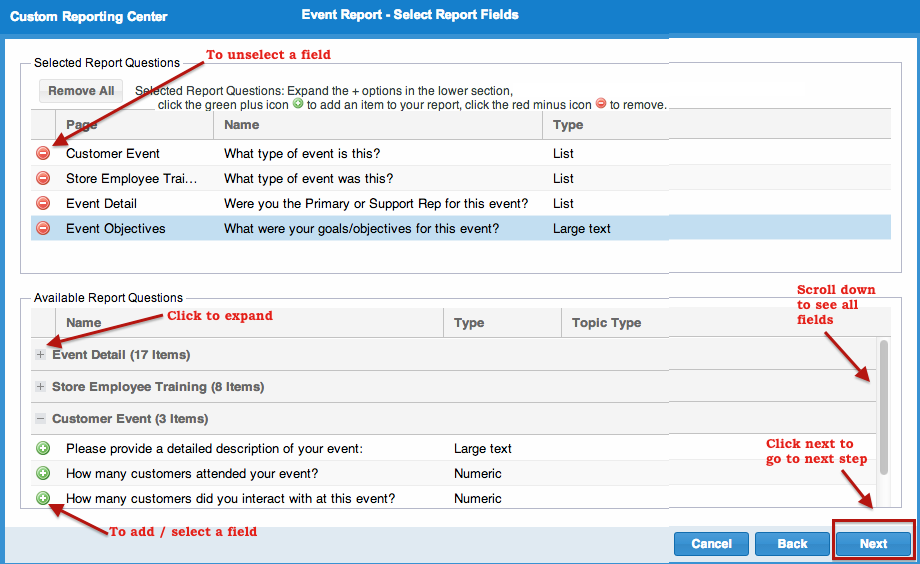Screen dimensions: 920x564
Task: Collapse Customer Event (3 Items) group
Action: (40, 419)
